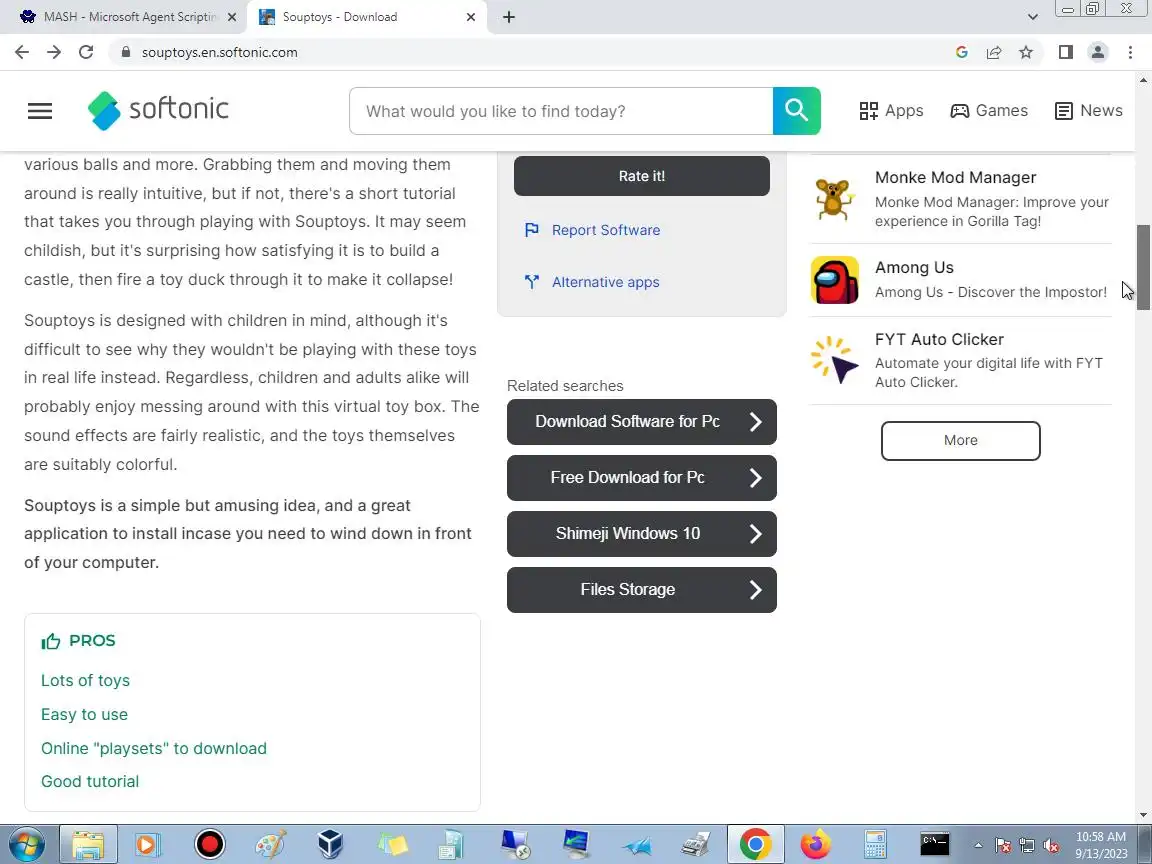Open the Apps section
This screenshot has width=1152, height=864.
coord(891,111)
